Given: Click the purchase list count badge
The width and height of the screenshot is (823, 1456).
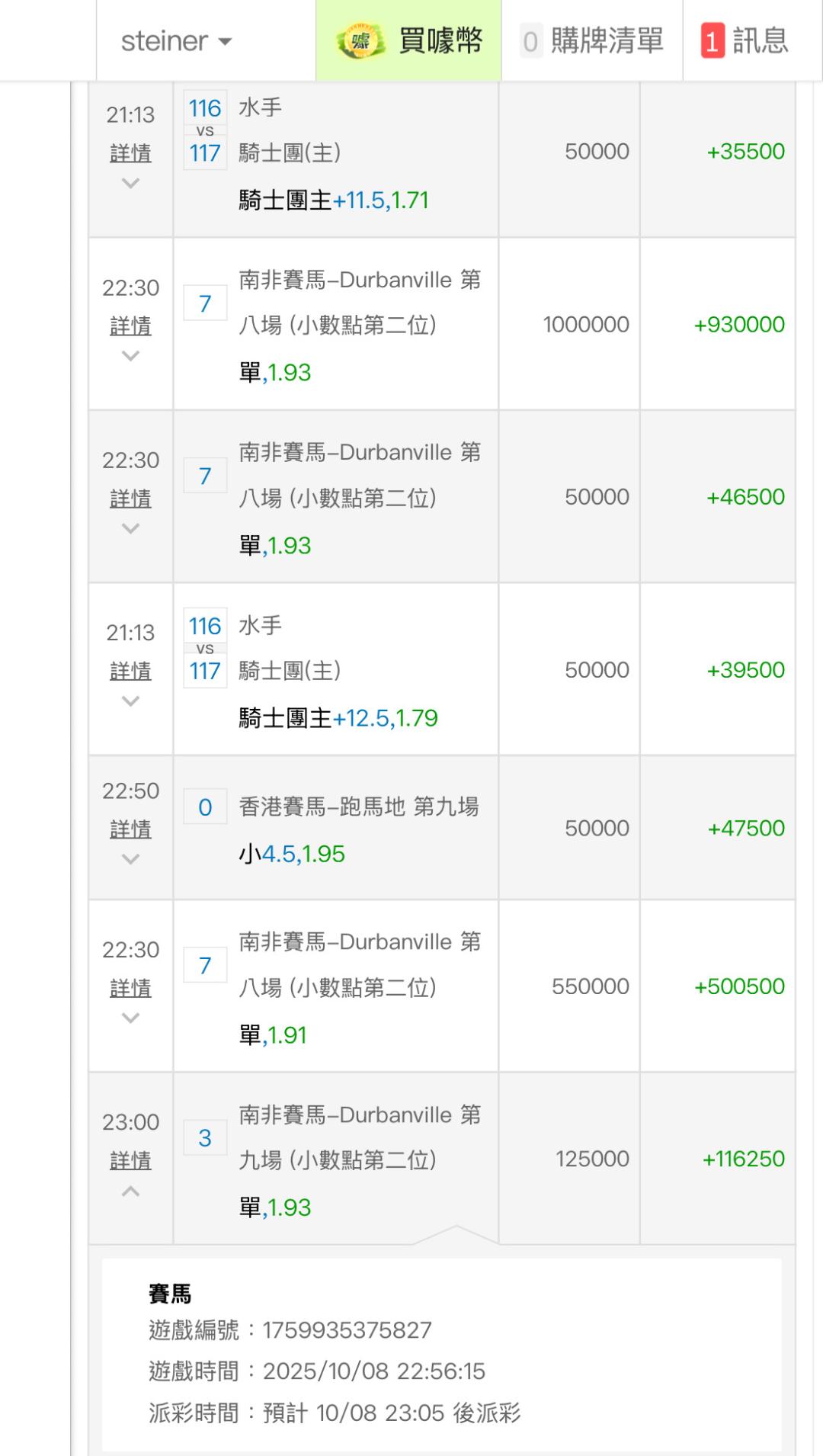Looking at the screenshot, I should (530, 41).
